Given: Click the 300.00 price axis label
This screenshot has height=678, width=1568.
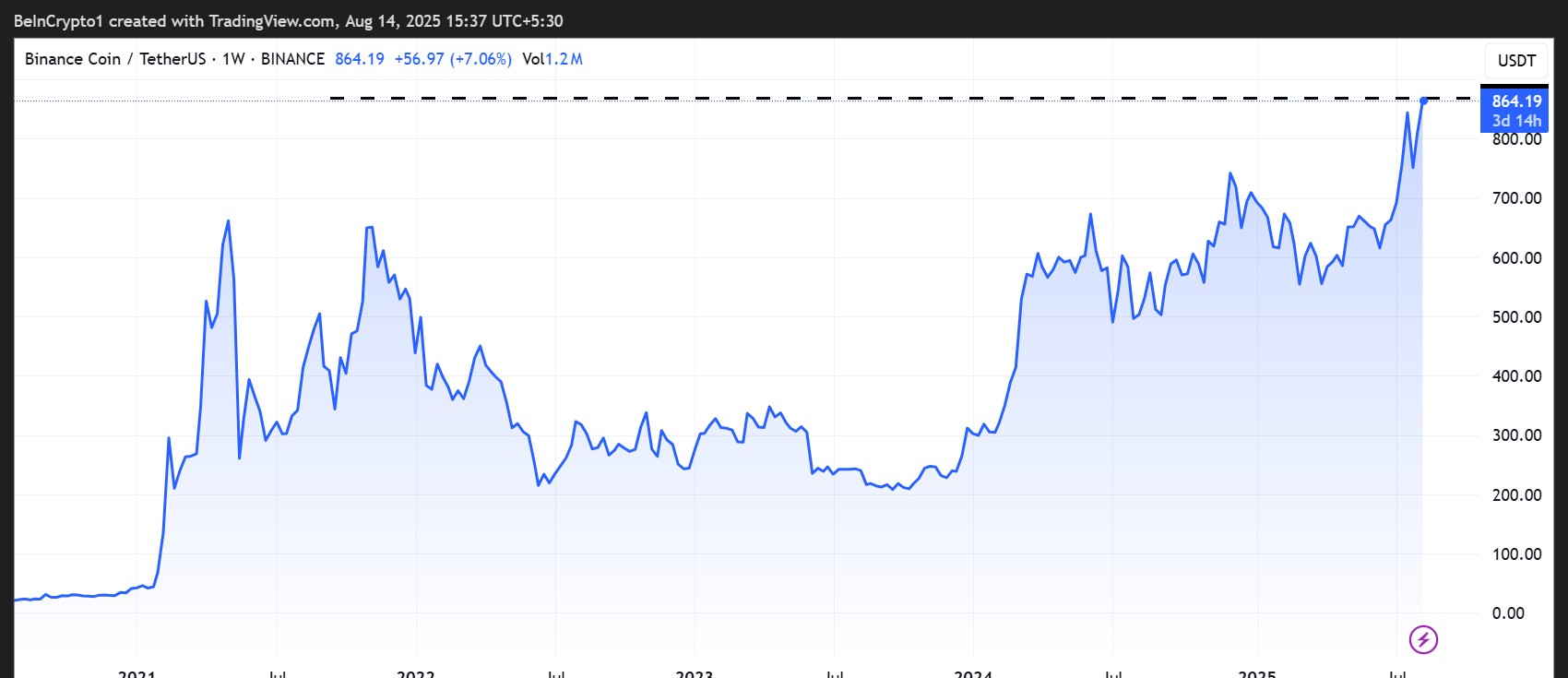Looking at the screenshot, I should (1516, 435).
